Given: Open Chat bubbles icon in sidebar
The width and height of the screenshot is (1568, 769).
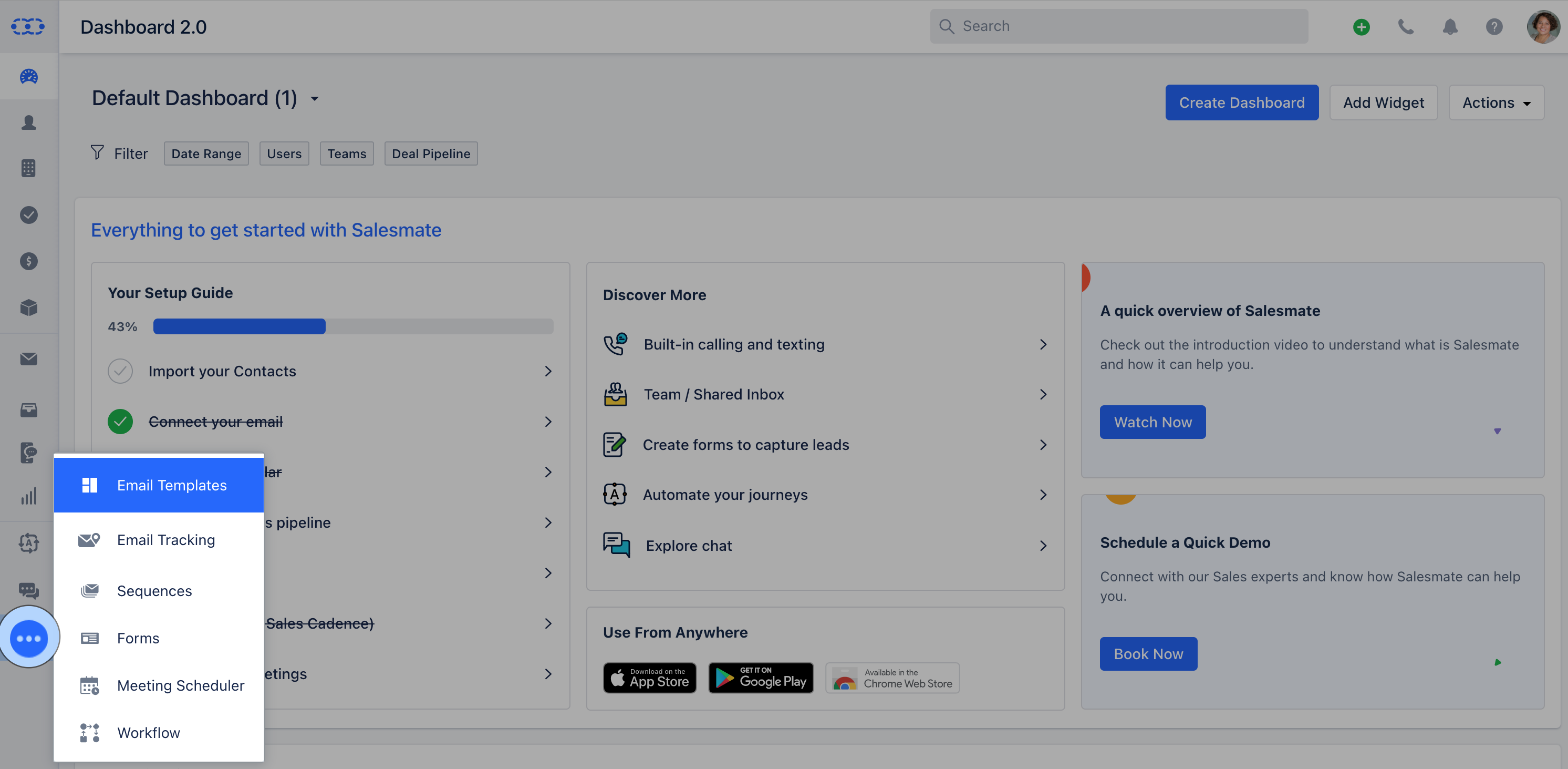Looking at the screenshot, I should (x=28, y=590).
